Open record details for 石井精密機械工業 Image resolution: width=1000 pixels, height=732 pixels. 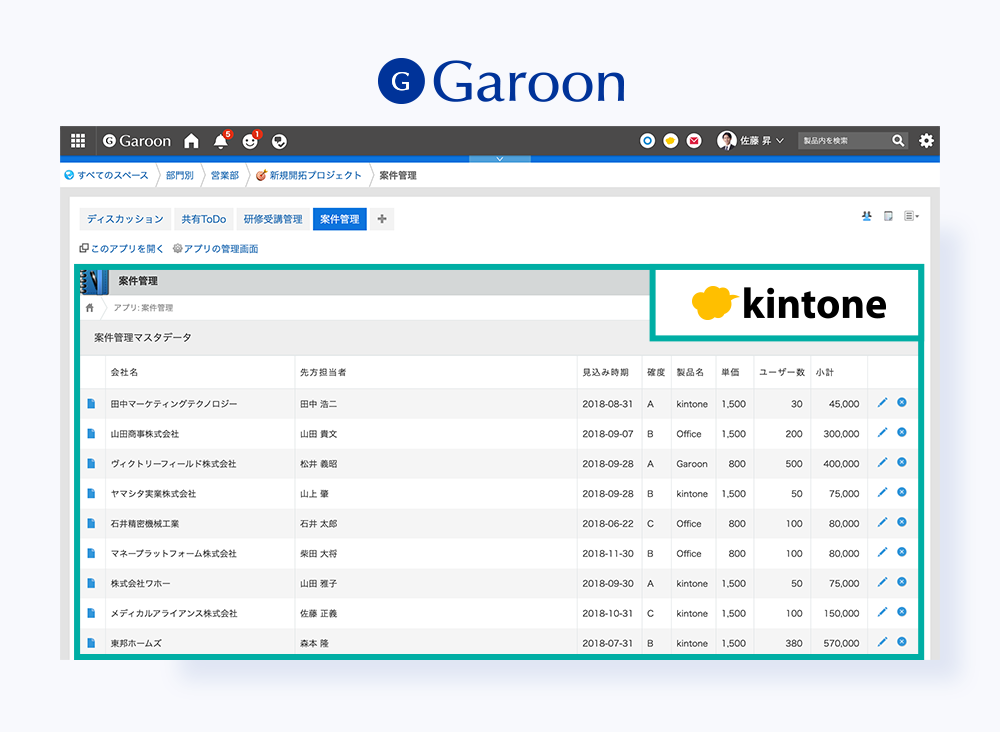click(x=91, y=523)
